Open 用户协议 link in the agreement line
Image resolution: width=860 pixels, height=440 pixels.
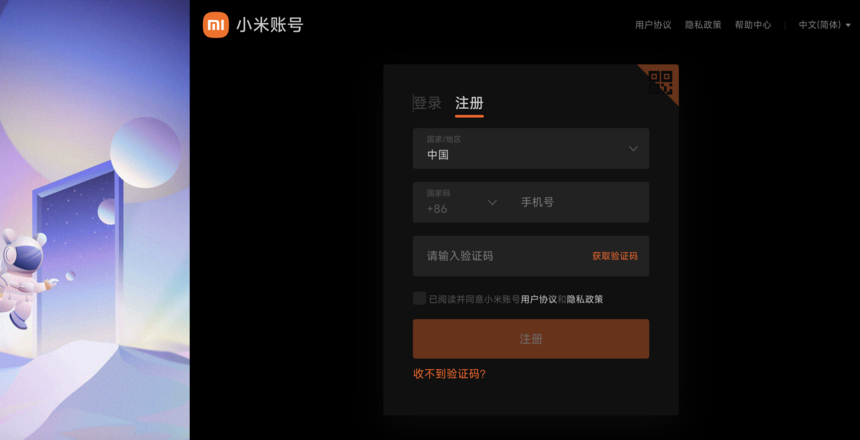[539, 300]
